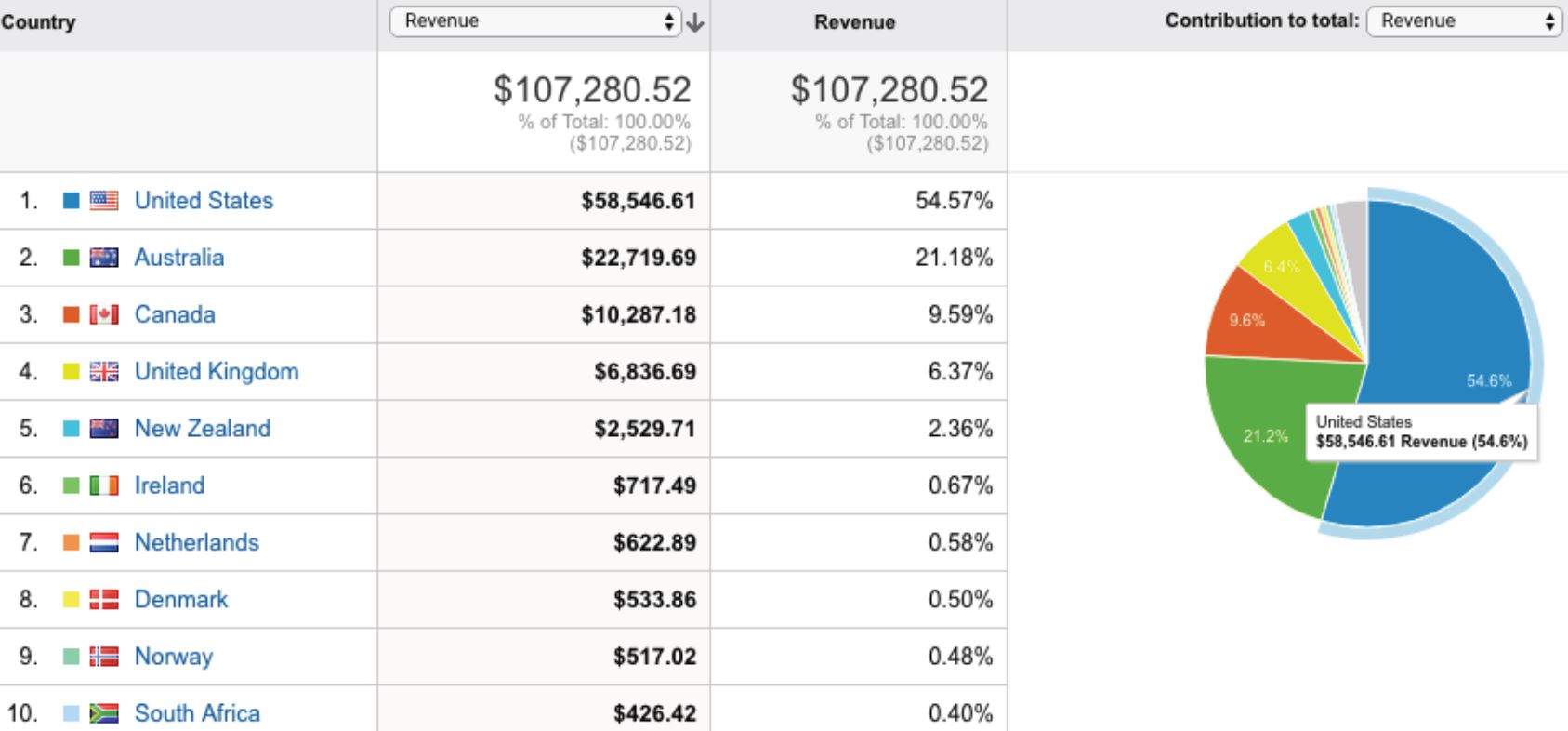Click the Canada flag icon

pyautogui.click(x=104, y=314)
